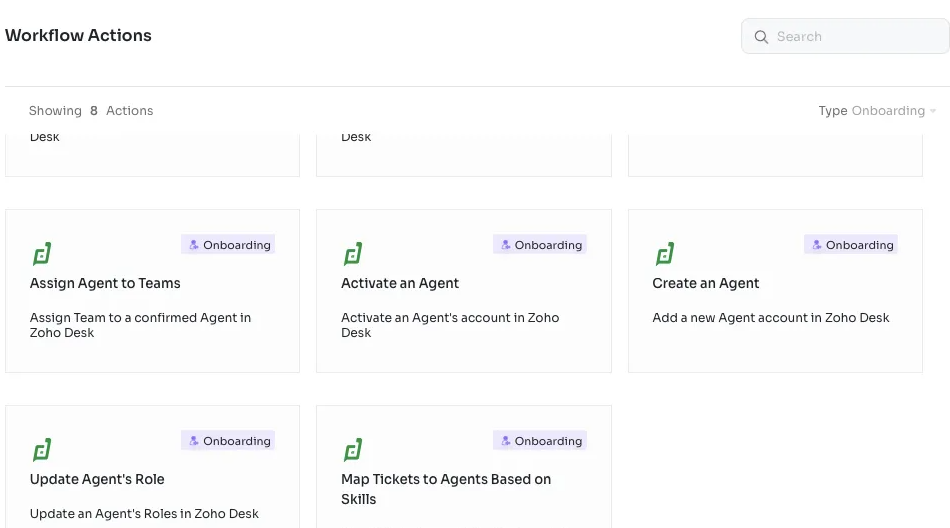Click the 'Showing 8 Actions' count

[x=91, y=111]
